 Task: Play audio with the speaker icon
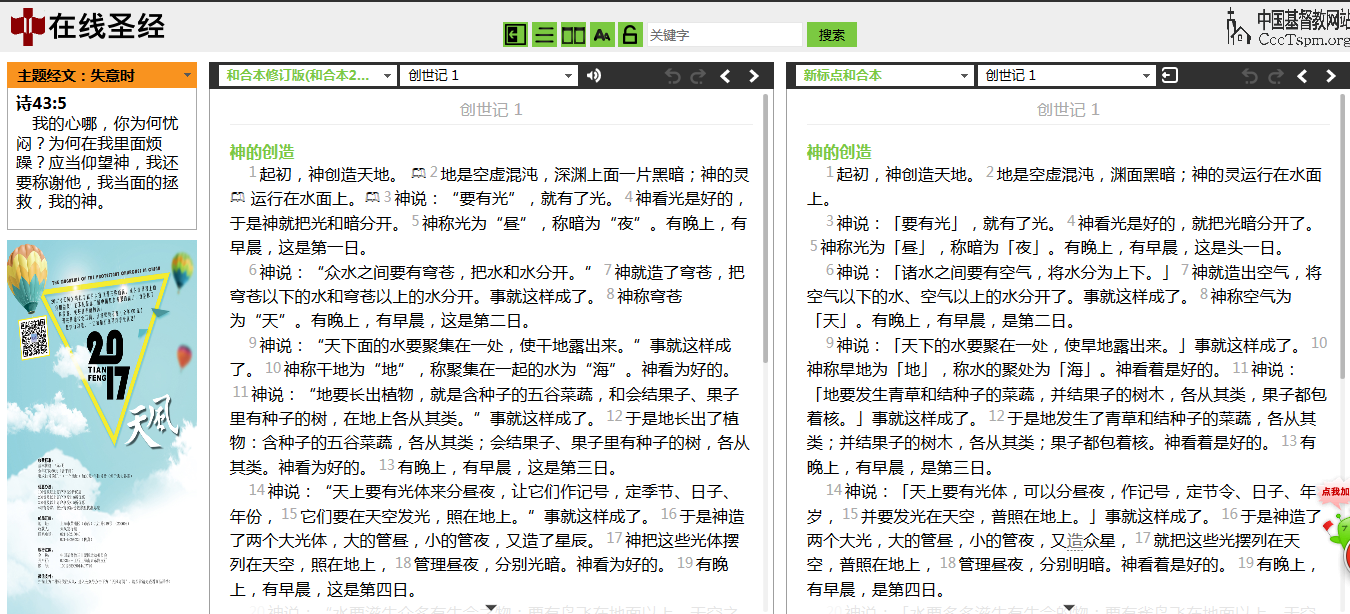tap(594, 75)
